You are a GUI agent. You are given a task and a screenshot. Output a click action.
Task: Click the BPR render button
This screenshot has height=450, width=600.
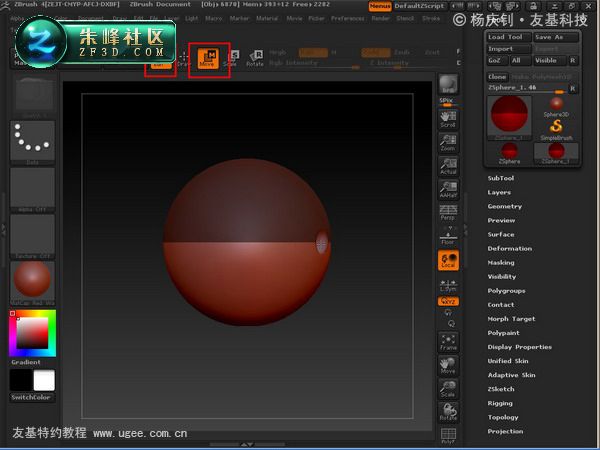pyautogui.click(x=448, y=84)
